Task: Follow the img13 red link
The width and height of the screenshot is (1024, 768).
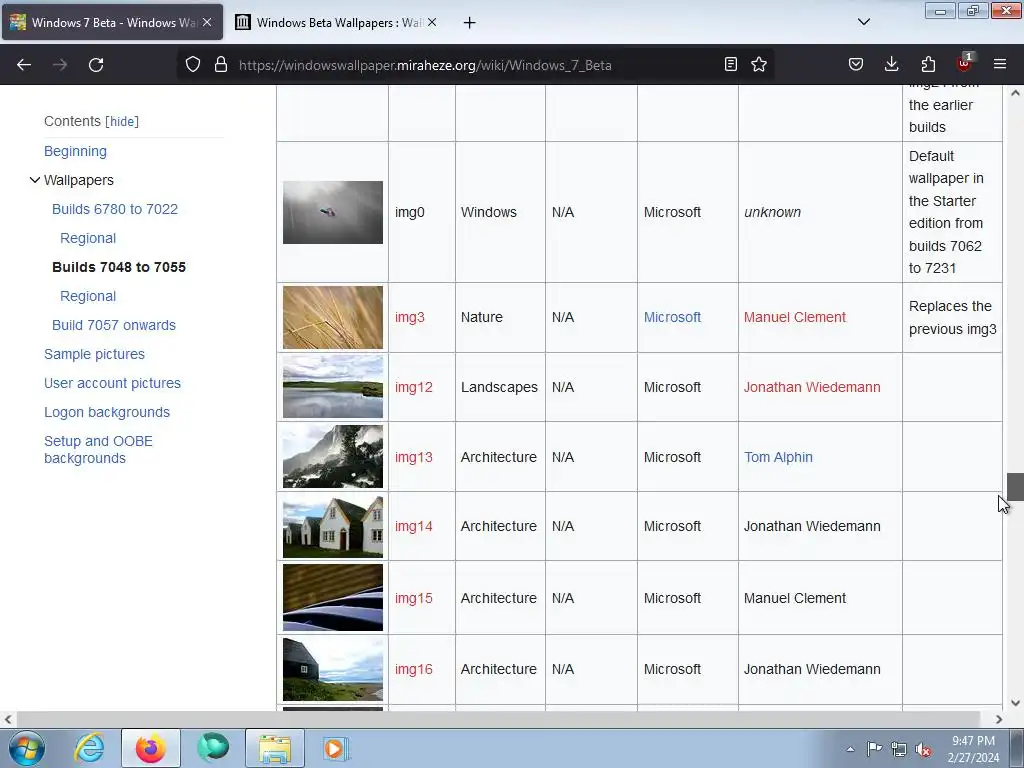Action: point(413,457)
